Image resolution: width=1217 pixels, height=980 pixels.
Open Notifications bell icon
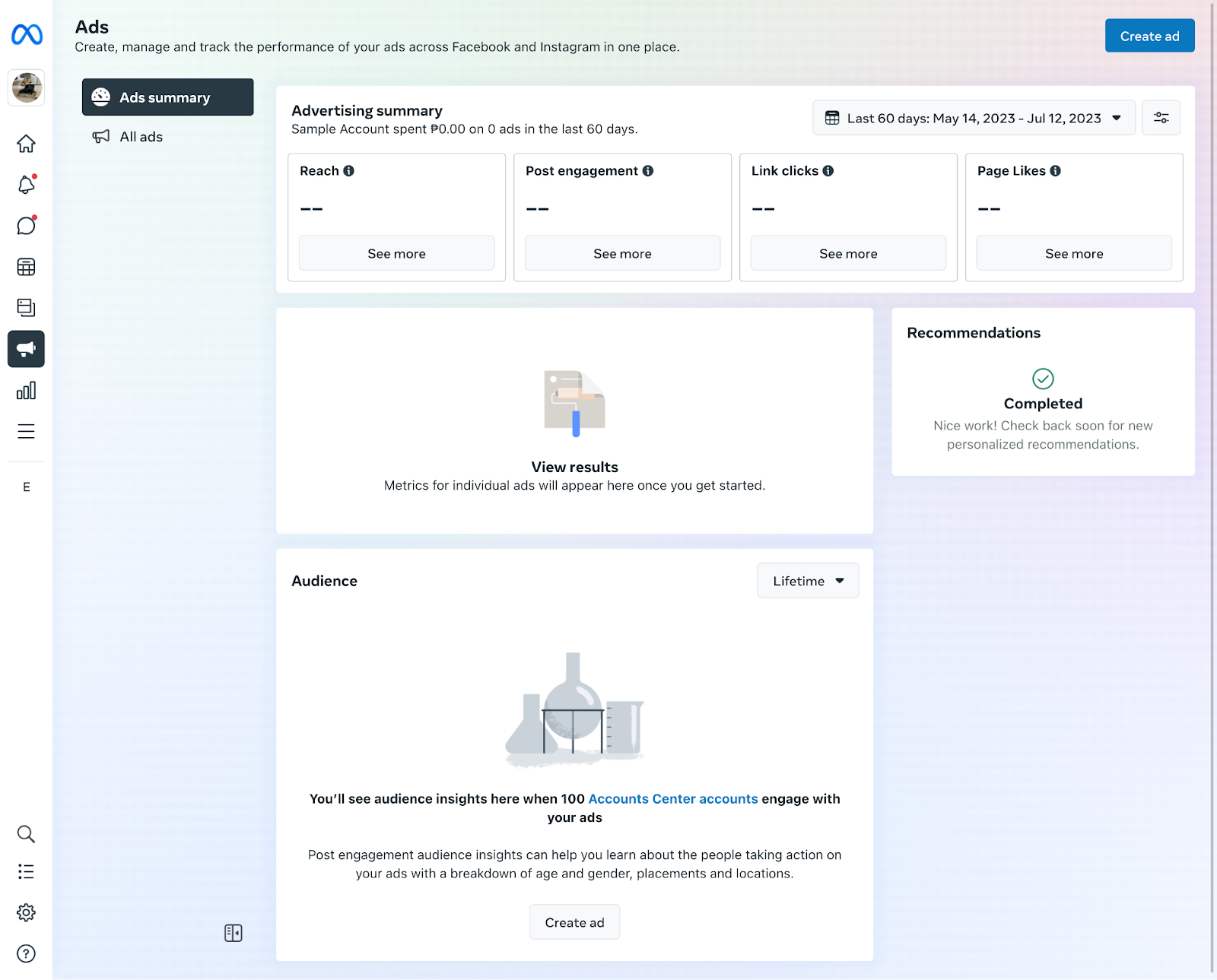coord(26,185)
